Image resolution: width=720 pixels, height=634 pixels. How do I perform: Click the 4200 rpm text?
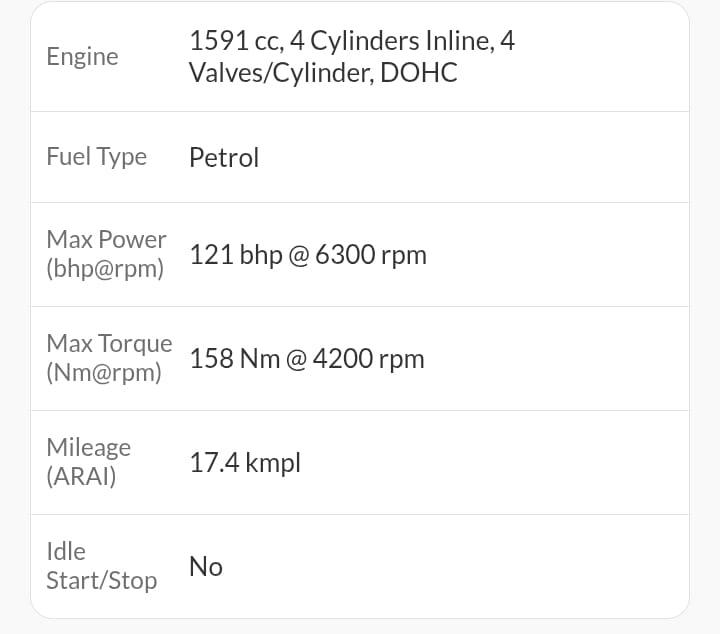[369, 359]
